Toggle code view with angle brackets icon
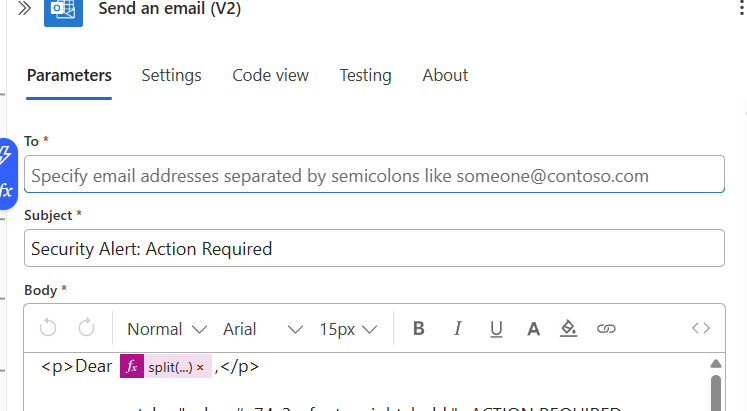 tap(701, 328)
